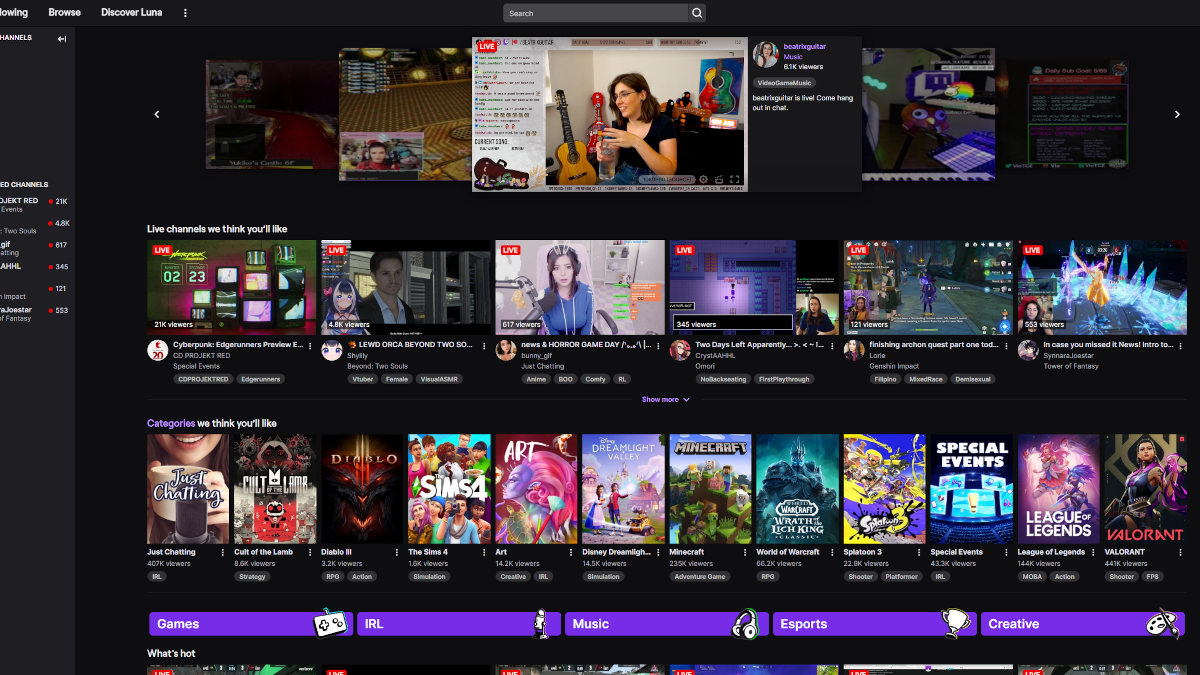This screenshot has height=675, width=1200.
Task: Open the three-dot More menu beside Discover Luna
Action: [x=185, y=13]
